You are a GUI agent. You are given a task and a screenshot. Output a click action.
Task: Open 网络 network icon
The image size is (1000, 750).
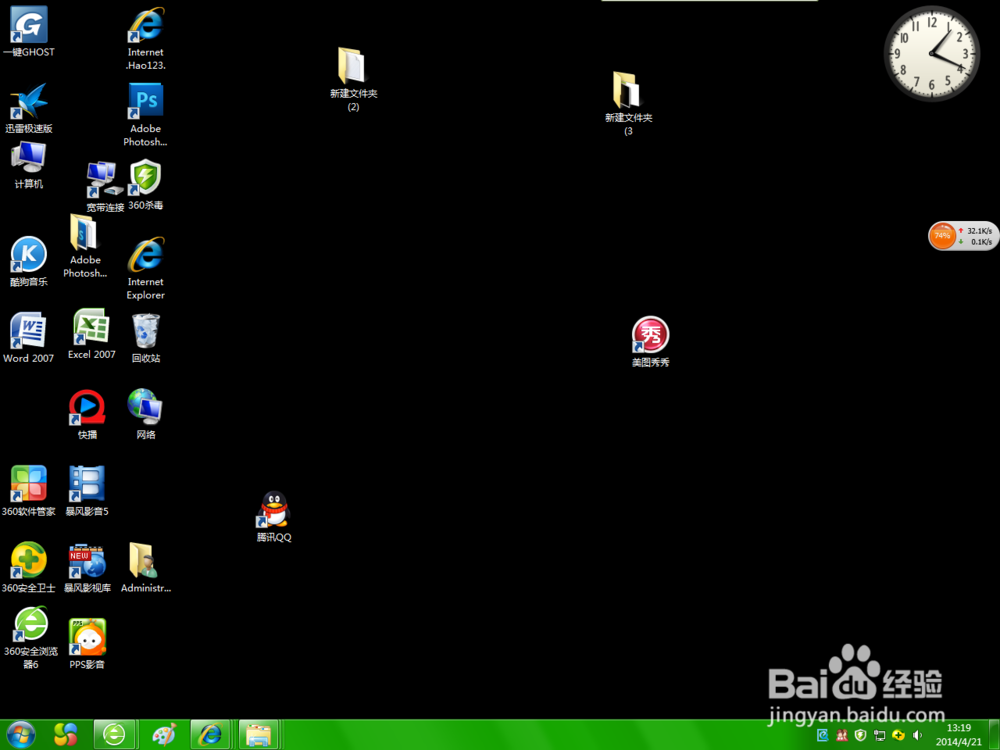[145, 414]
